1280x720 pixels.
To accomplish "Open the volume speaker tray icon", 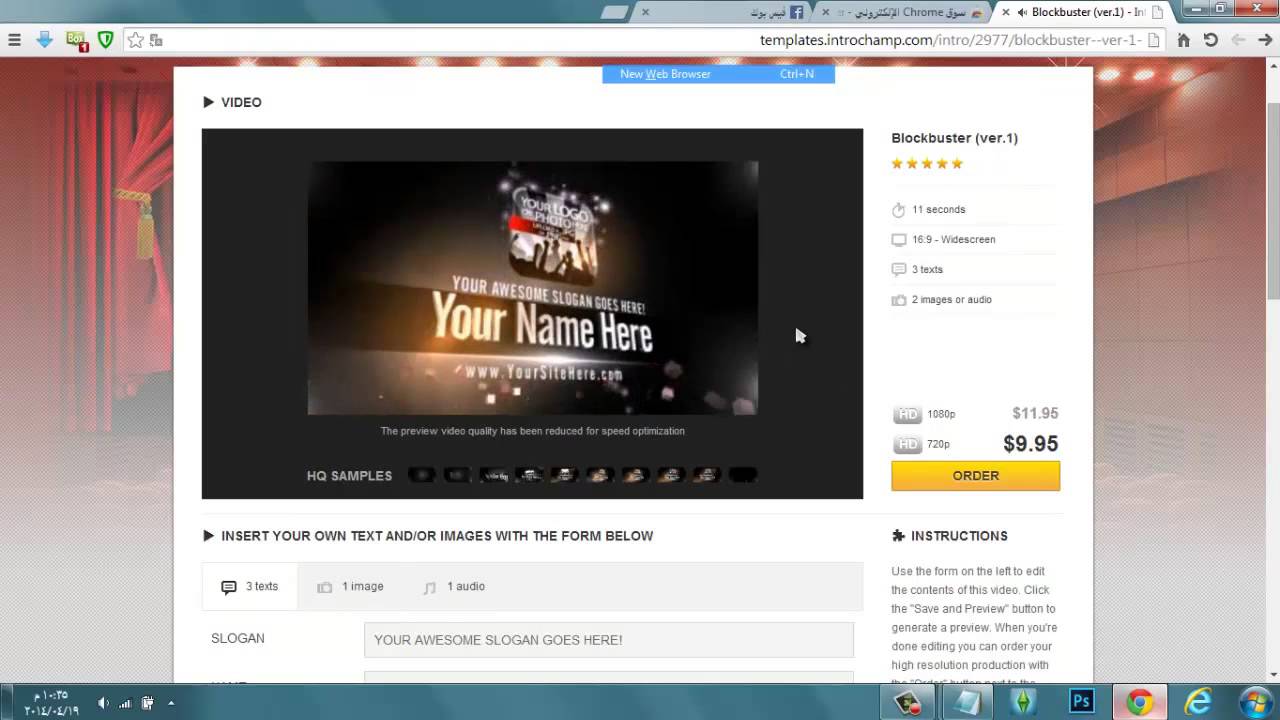I will (103, 702).
